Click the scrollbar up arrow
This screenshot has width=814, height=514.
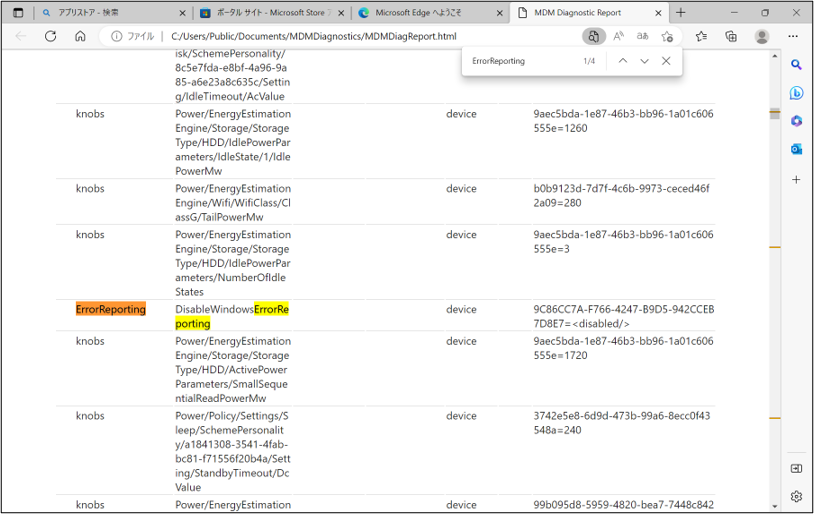[x=775, y=56]
